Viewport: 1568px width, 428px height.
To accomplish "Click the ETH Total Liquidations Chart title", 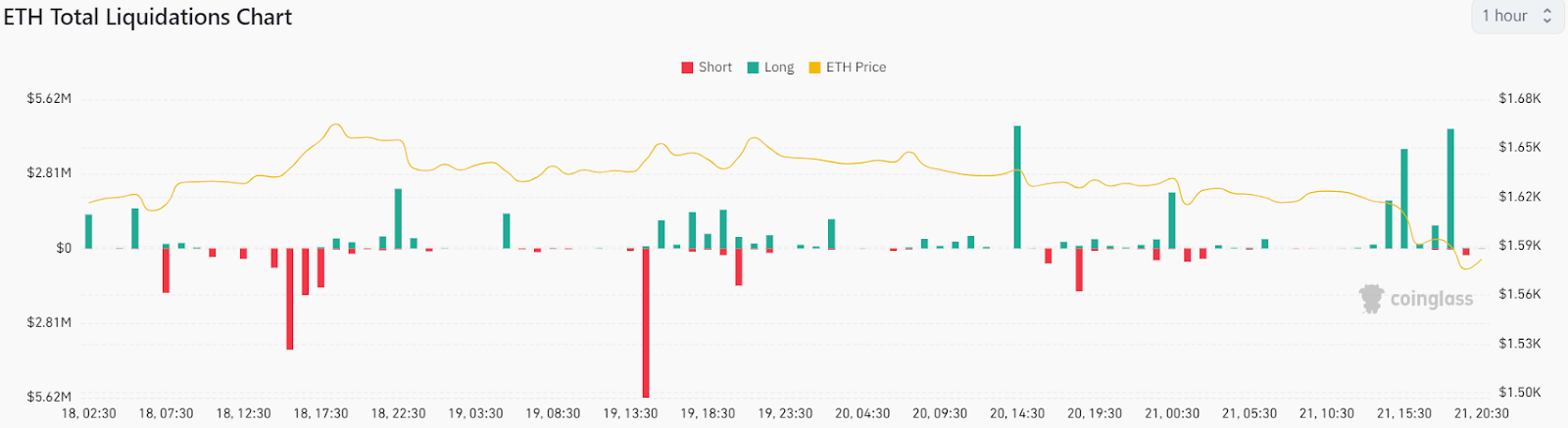I will pyautogui.click(x=148, y=18).
